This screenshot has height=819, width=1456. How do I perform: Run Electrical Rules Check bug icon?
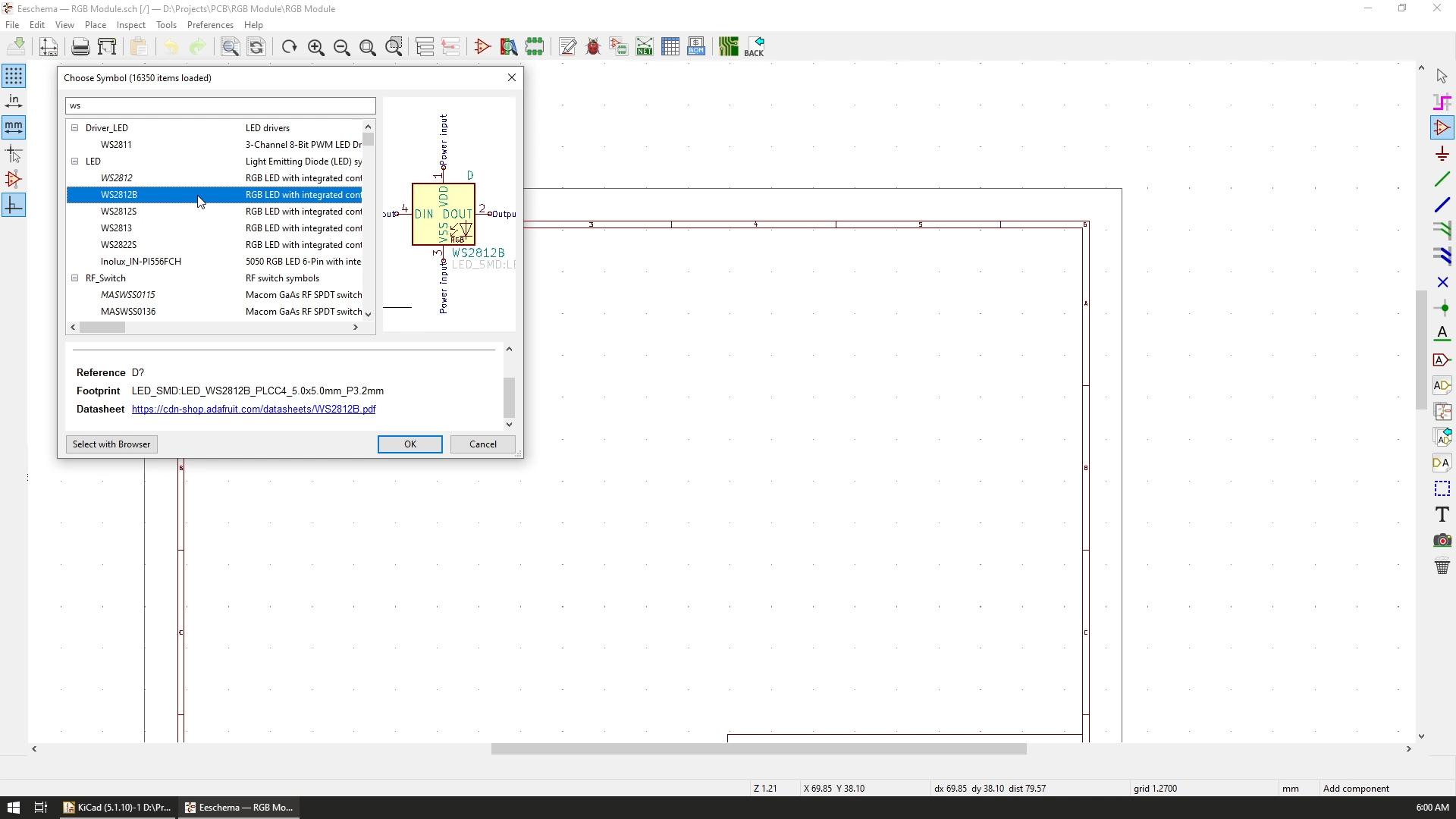[593, 47]
